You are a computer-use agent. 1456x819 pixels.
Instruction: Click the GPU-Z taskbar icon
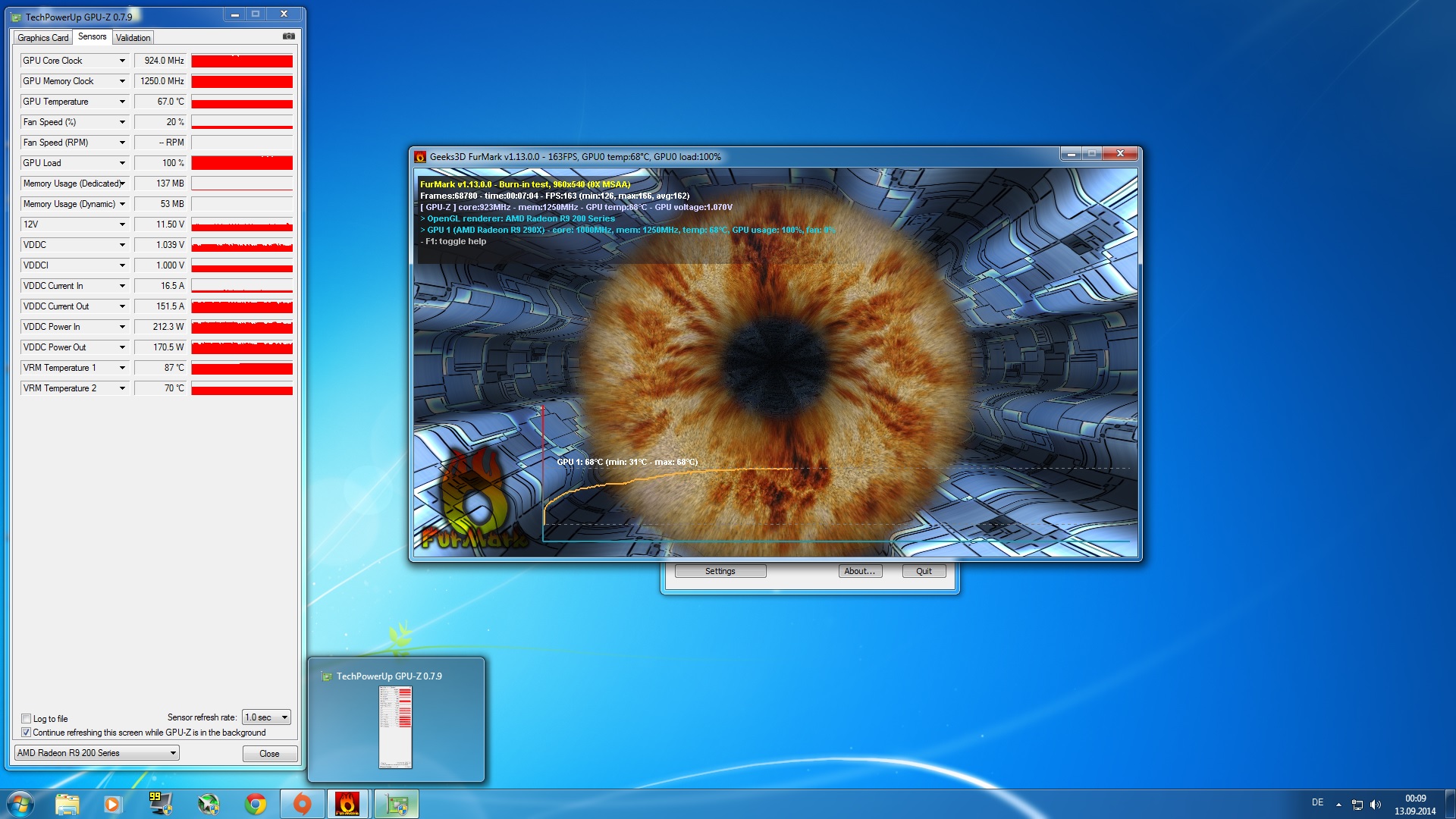396,804
